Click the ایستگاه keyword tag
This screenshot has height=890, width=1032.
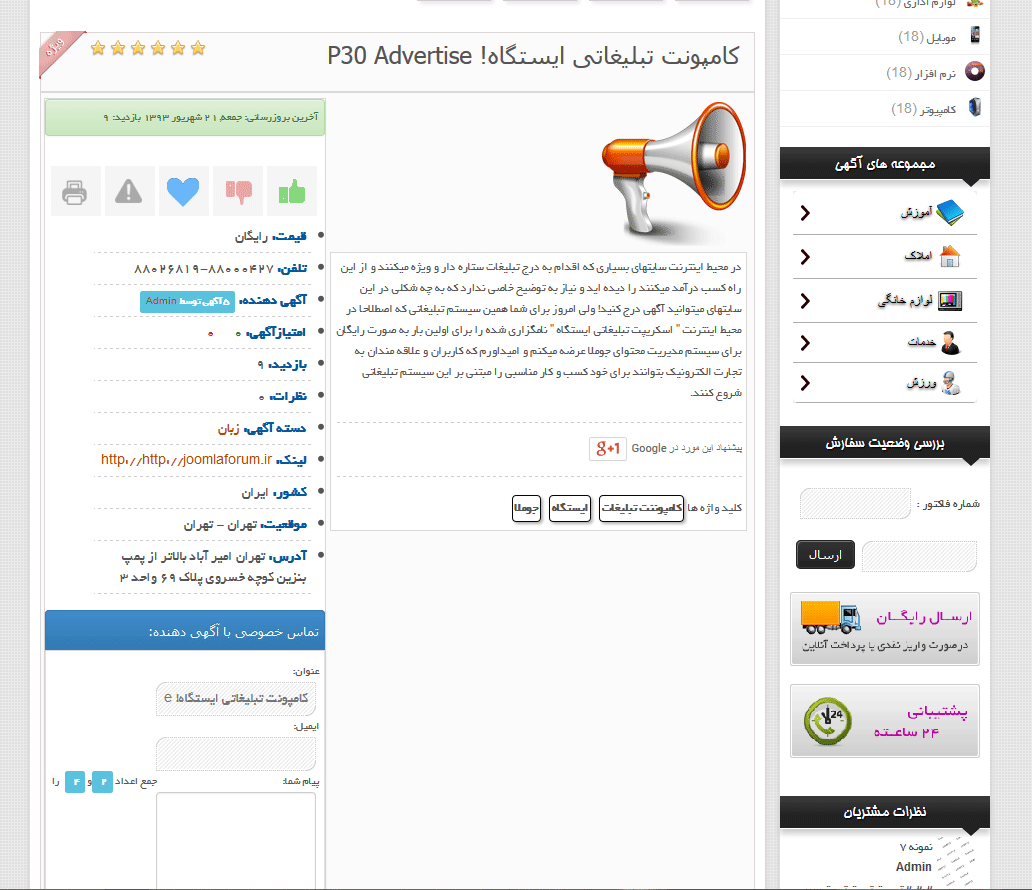tap(570, 508)
